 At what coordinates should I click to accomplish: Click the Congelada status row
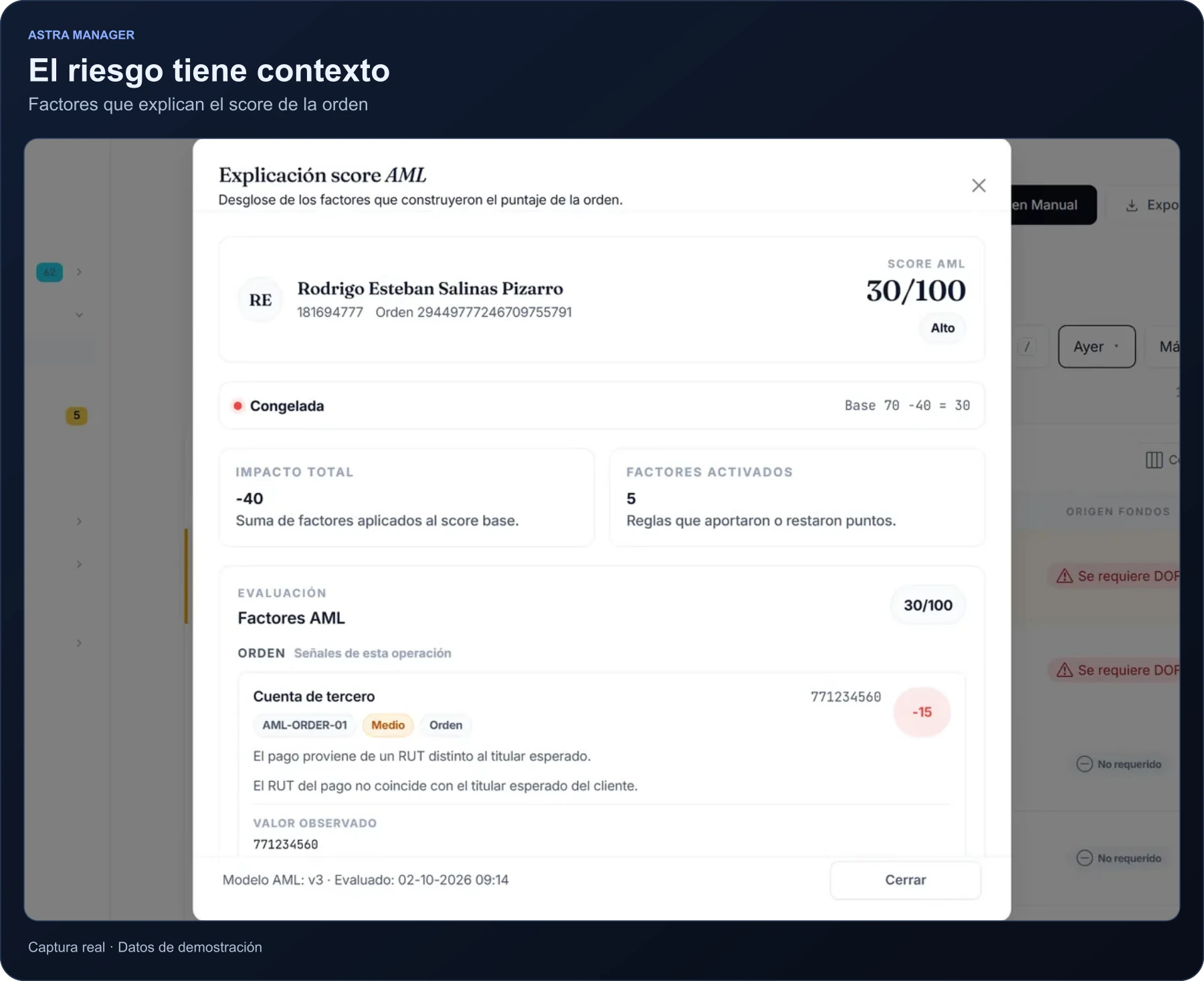point(602,405)
